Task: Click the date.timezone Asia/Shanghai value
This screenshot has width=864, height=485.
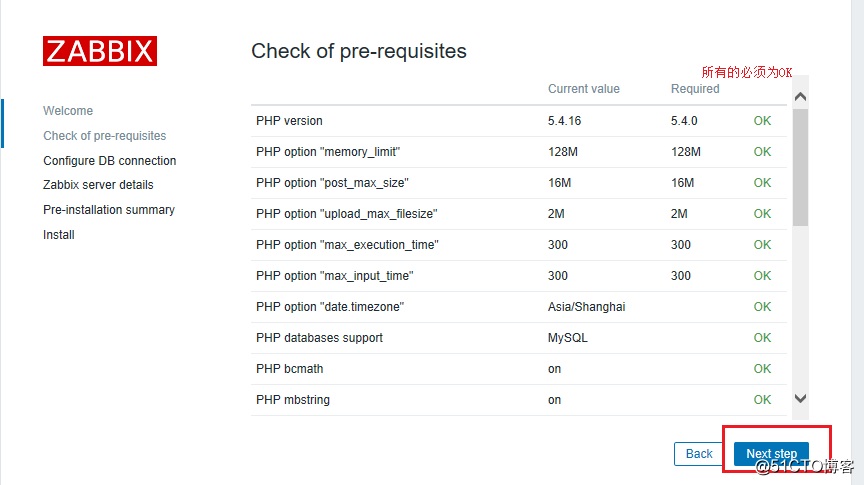Action: pyautogui.click(x=586, y=307)
